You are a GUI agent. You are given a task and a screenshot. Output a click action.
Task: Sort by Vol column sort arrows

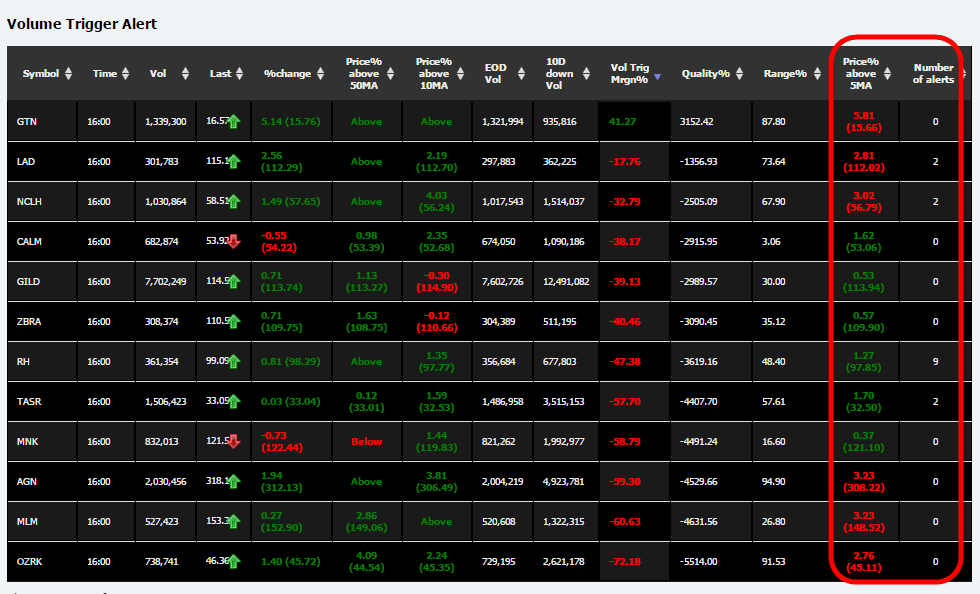pyautogui.click(x=185, y=74)
